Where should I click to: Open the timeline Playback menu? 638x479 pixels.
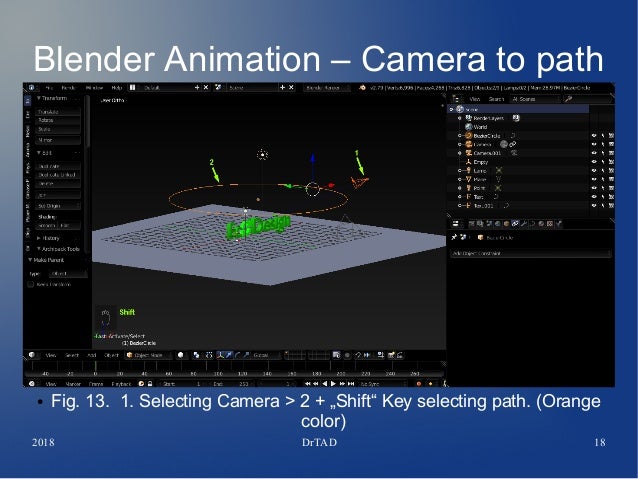pos(121,384)
